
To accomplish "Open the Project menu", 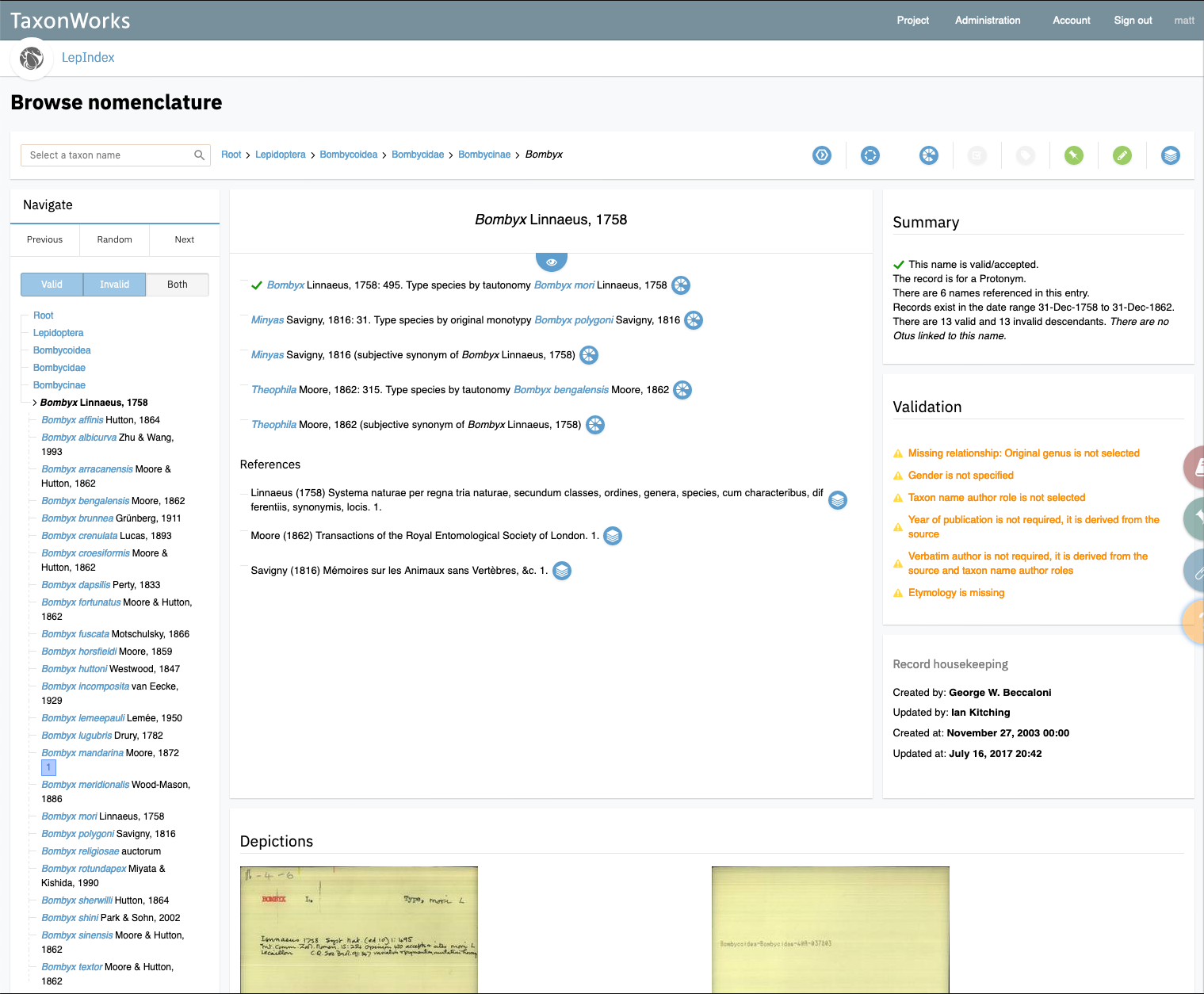I will point(913,21).
